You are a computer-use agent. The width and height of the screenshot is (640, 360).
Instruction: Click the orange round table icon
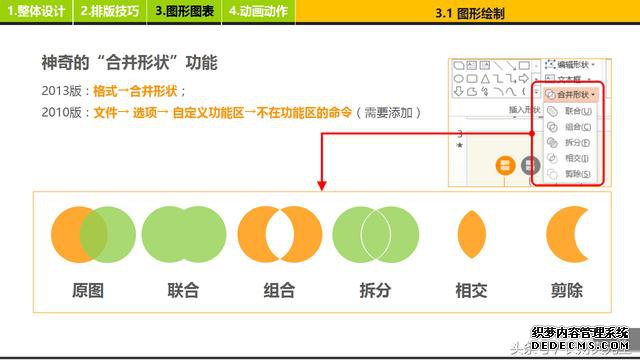point(505,165)
